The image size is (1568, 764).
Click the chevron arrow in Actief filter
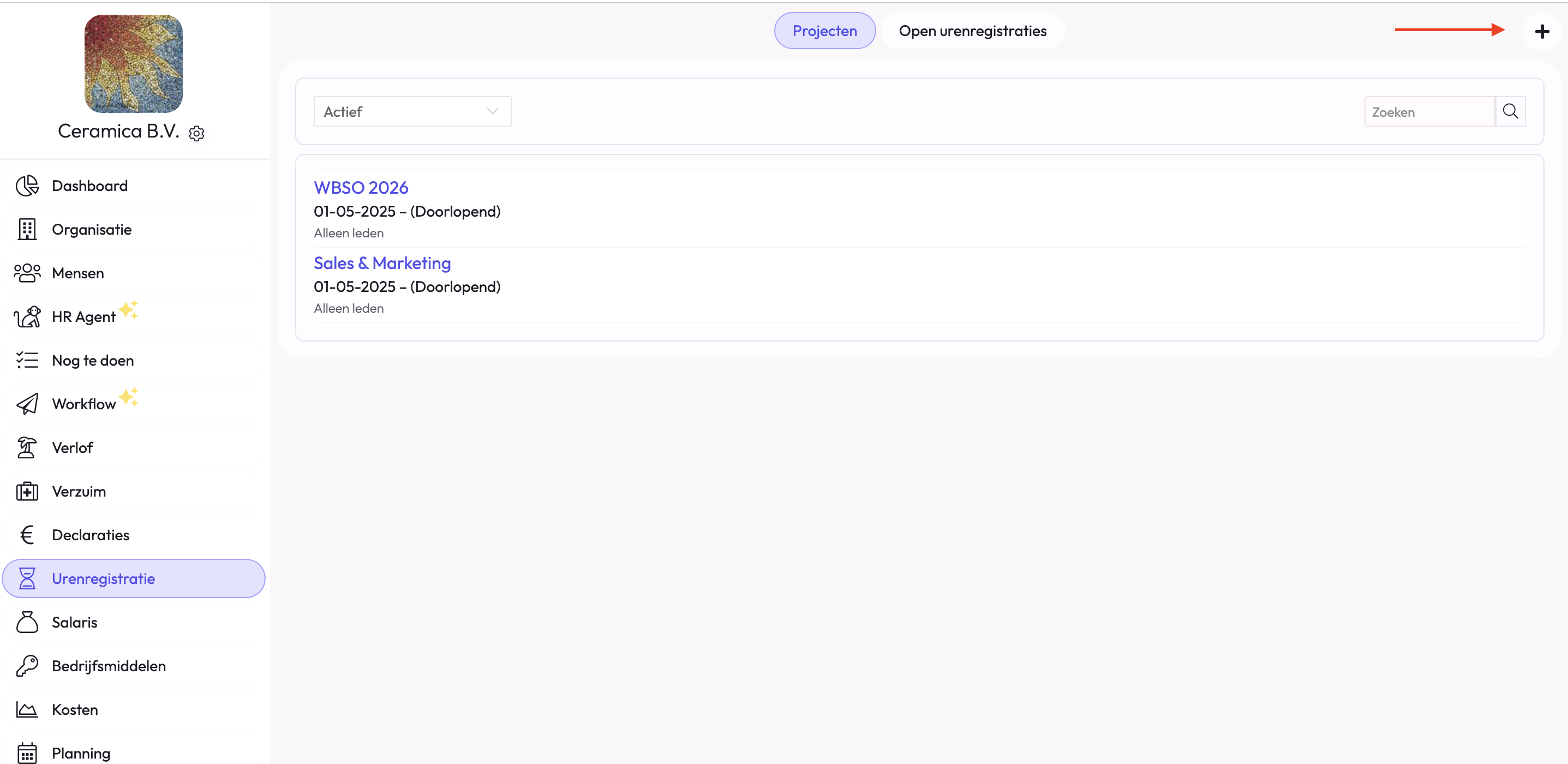[492, 111]
